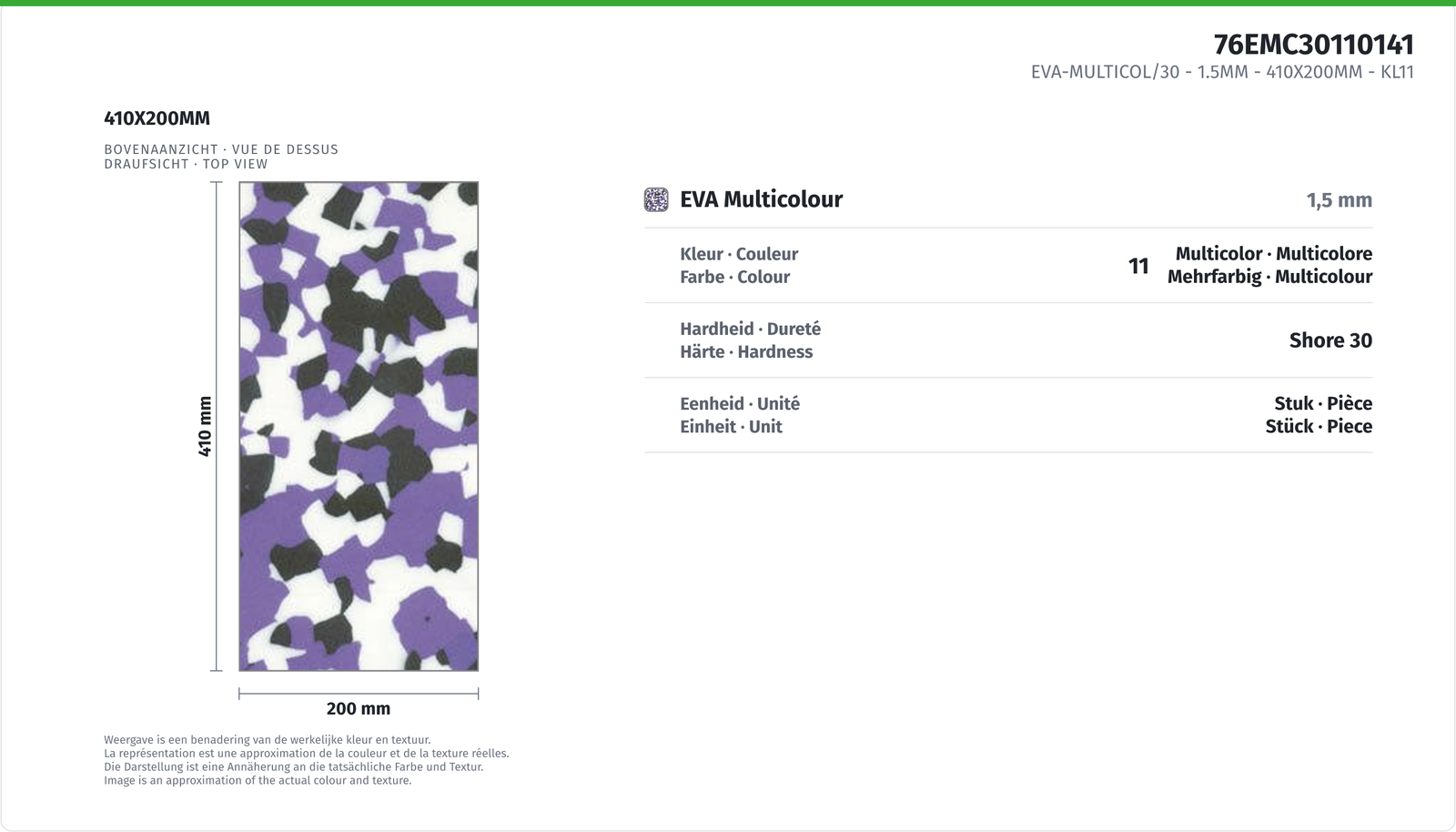Click the 410 mm height dimension

coord(206,426)
